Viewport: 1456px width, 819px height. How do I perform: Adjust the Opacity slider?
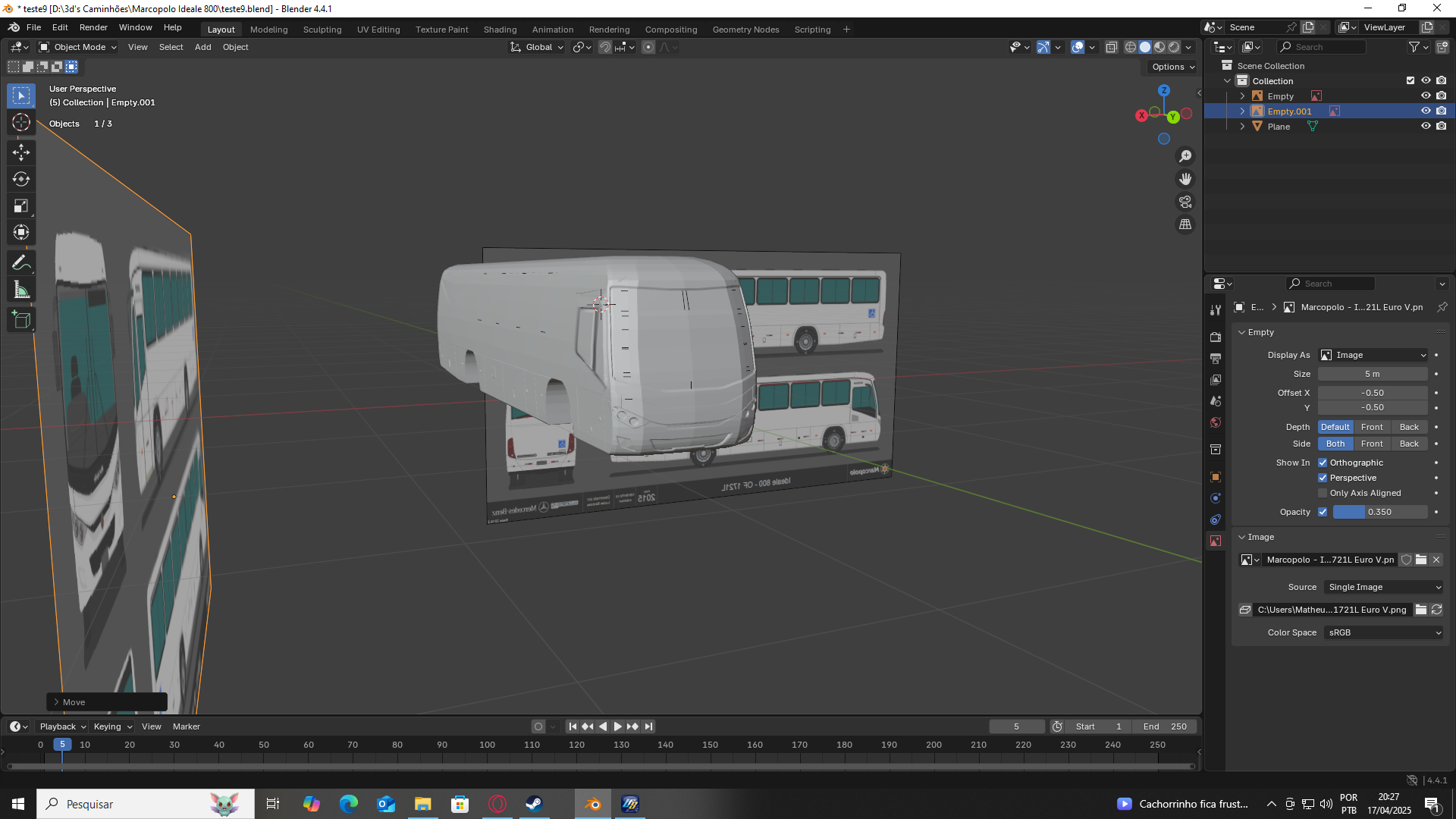(x=1379, y=512)
